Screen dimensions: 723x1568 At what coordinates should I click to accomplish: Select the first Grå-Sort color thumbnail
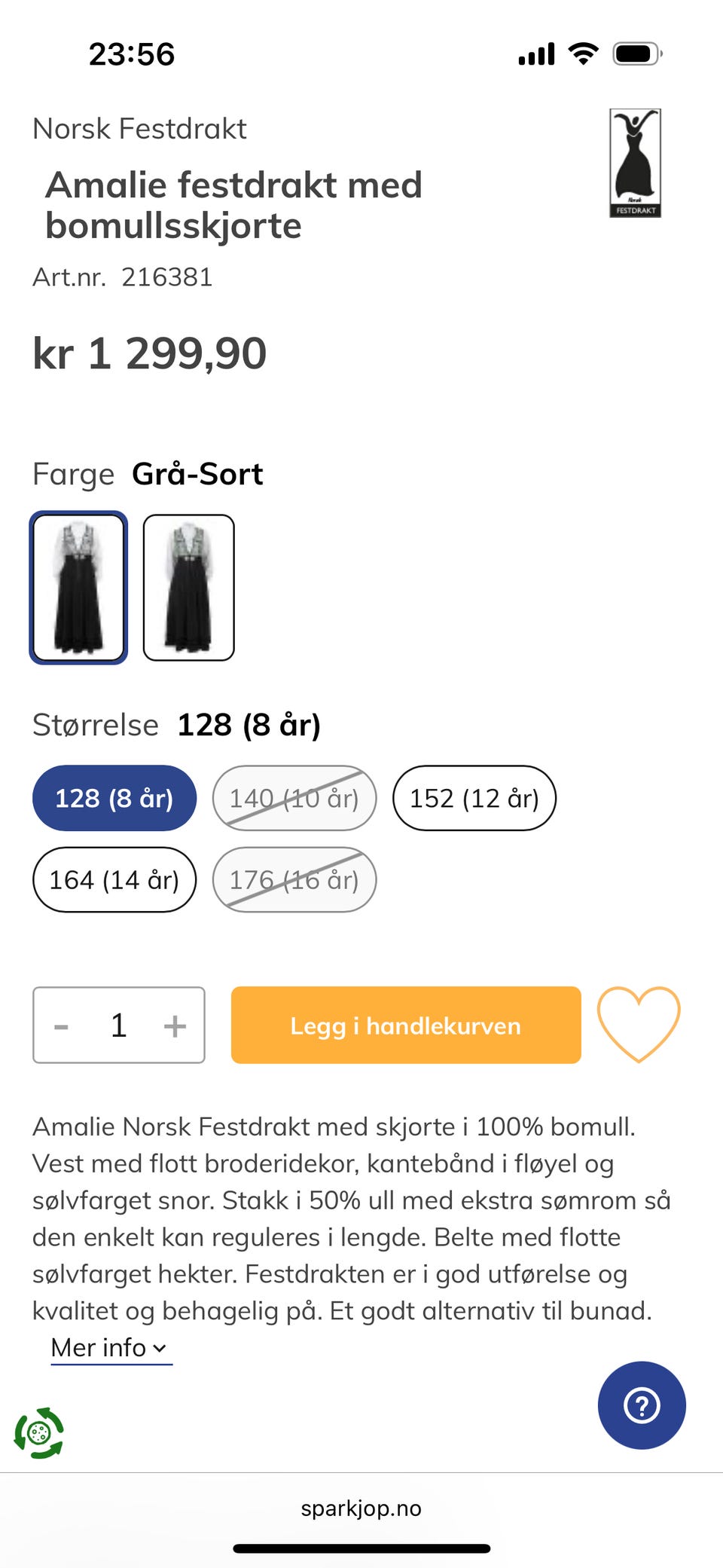point(78,588)
